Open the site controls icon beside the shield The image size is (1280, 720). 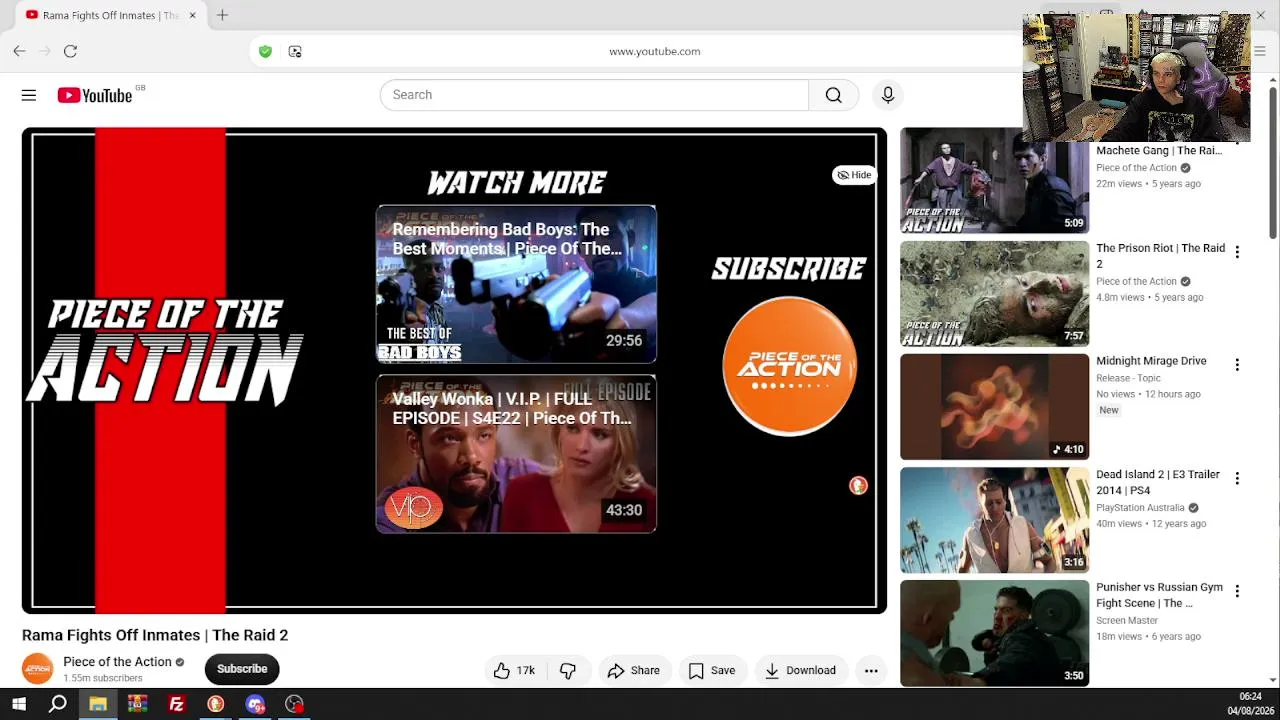295,51
